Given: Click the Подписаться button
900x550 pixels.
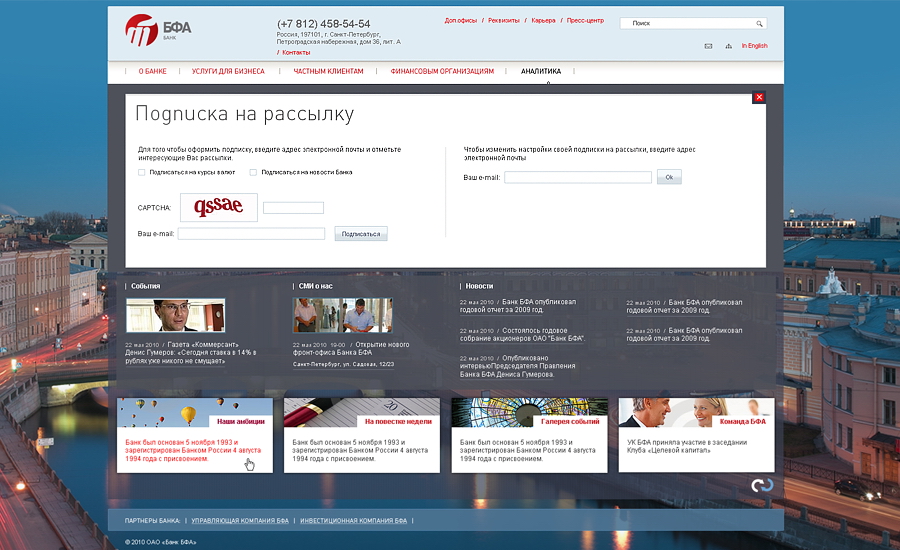Looking at the screenshot, I should (x=361, y=234).
